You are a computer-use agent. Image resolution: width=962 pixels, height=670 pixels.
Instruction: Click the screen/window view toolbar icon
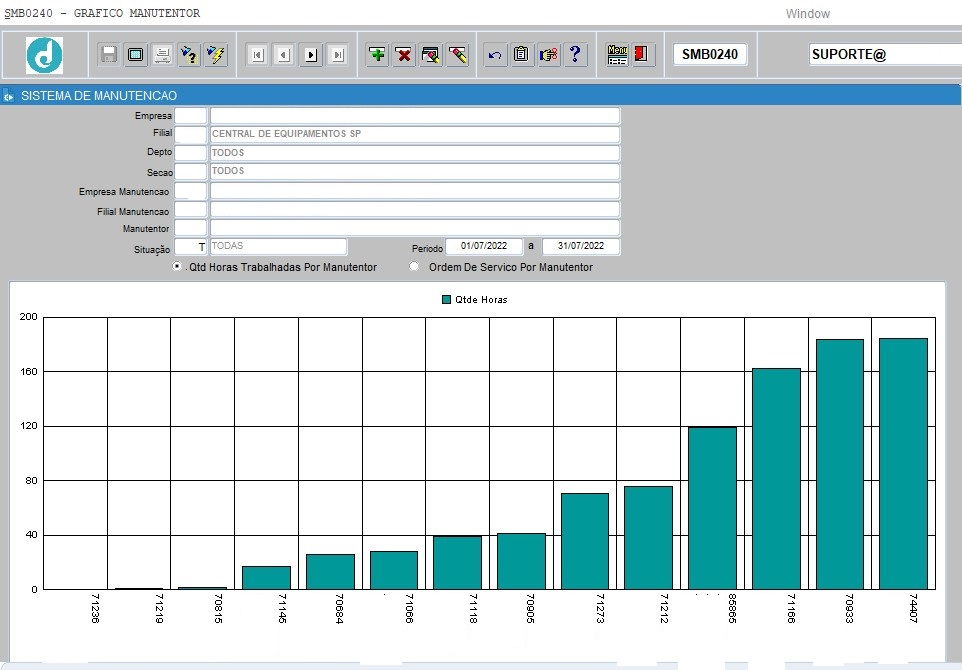[x=136, y=55]
